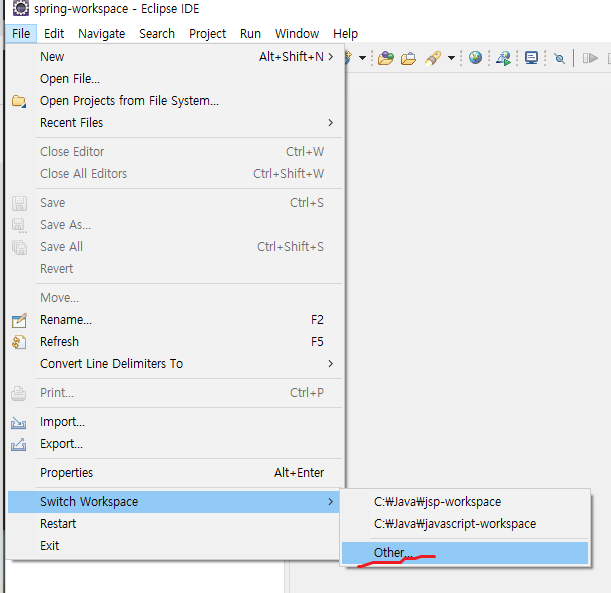Click the Print printer icon
Viewport: 611px width, 593px height.
[19, 393]
